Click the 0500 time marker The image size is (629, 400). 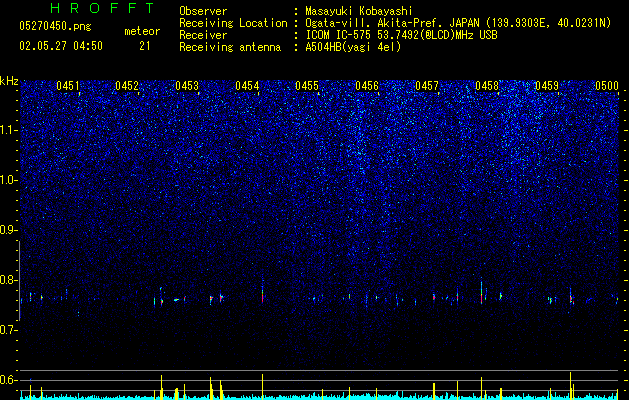coord(607,86)
